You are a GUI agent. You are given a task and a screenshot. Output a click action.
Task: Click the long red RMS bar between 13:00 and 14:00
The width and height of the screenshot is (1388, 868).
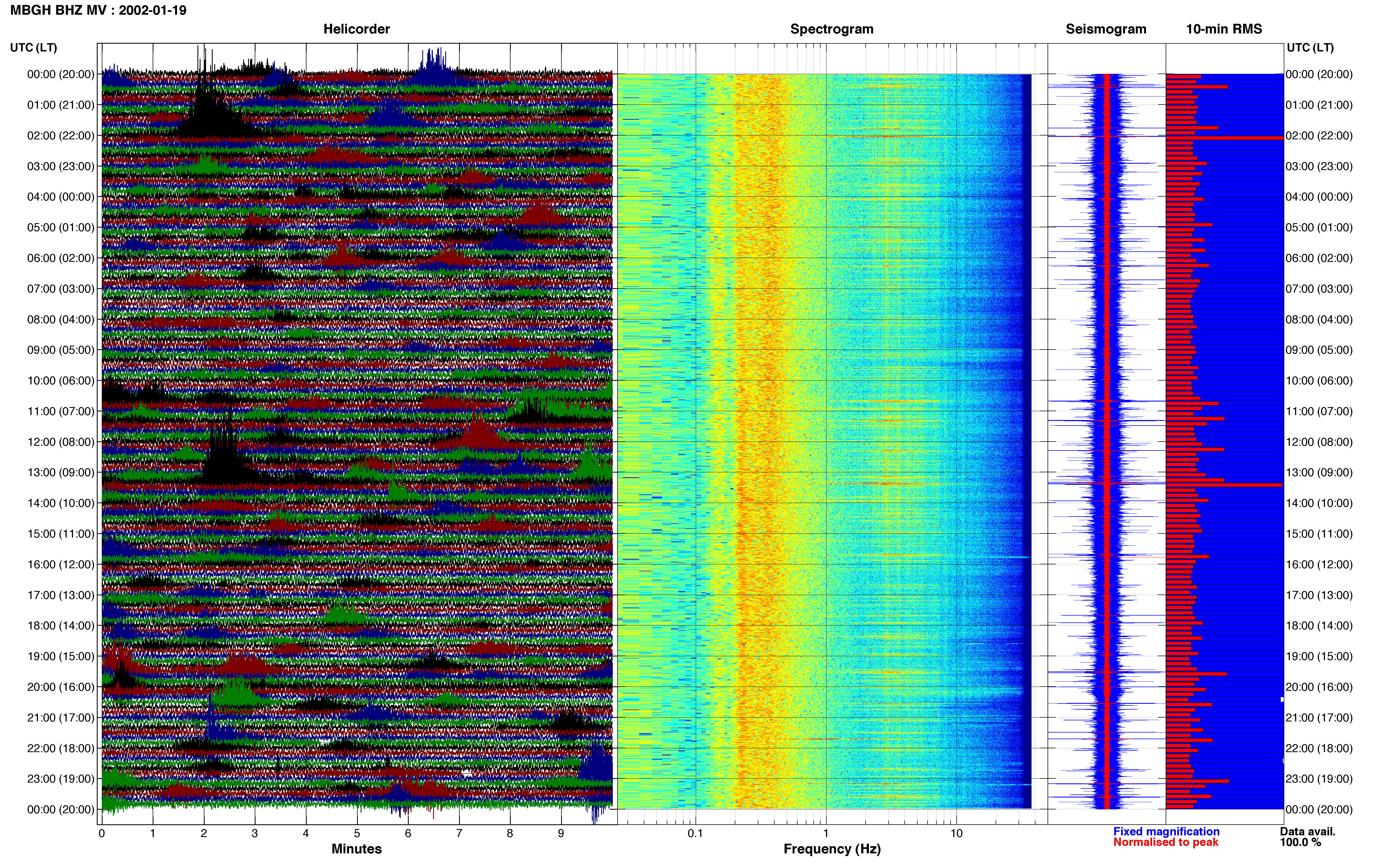coord(1224,485)
